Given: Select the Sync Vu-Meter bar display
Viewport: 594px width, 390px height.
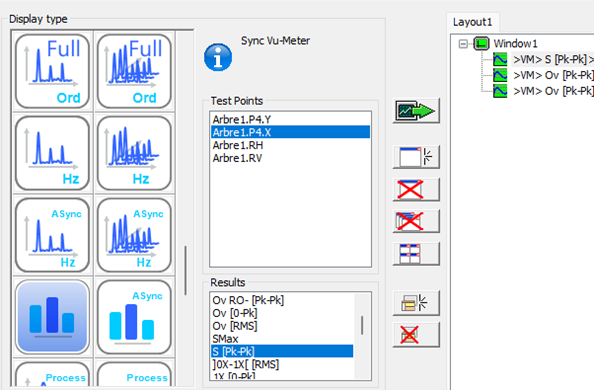Looking at the screenshot, I should 52,317.
